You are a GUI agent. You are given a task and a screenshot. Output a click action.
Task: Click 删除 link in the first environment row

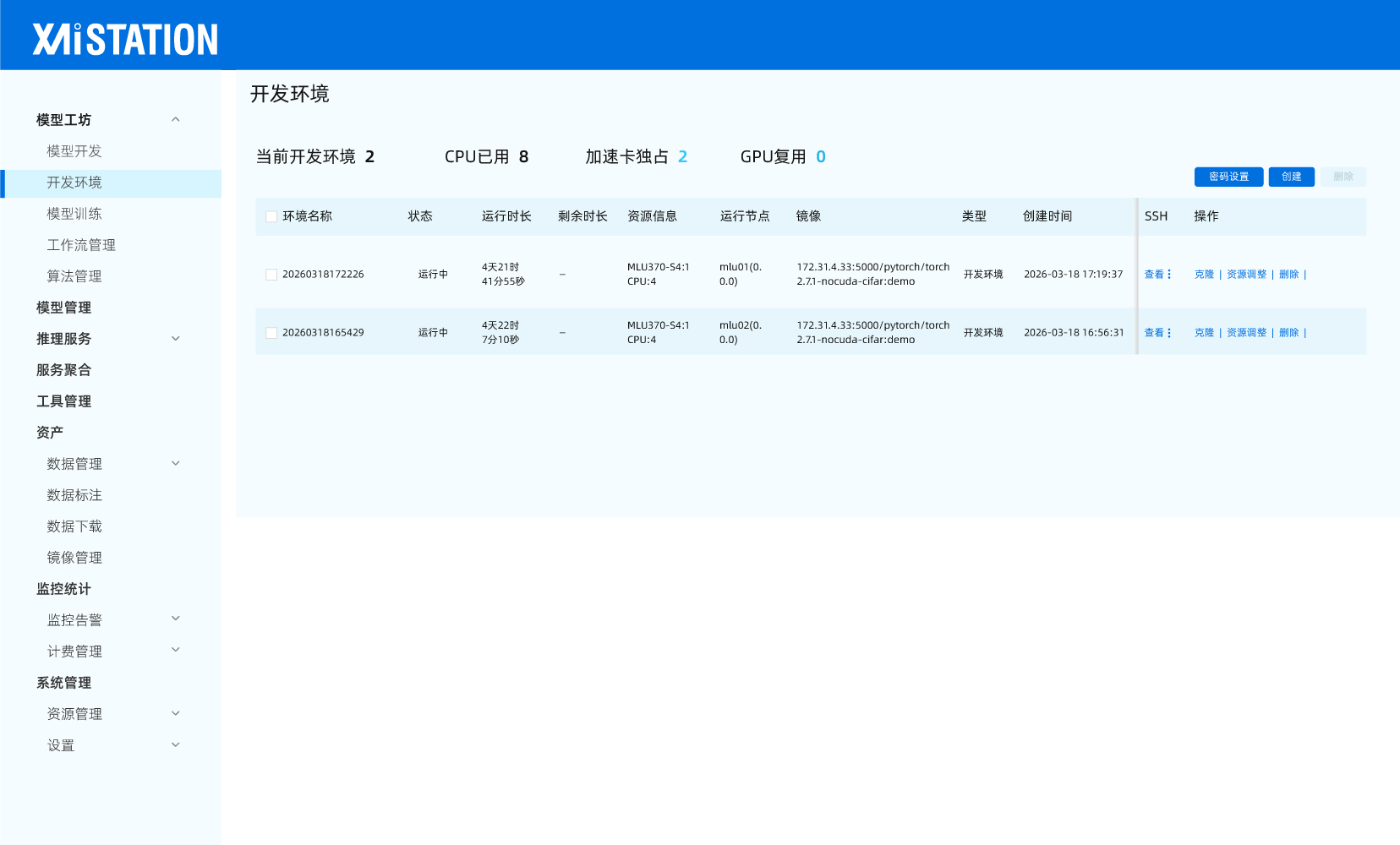click(1288, 275)
